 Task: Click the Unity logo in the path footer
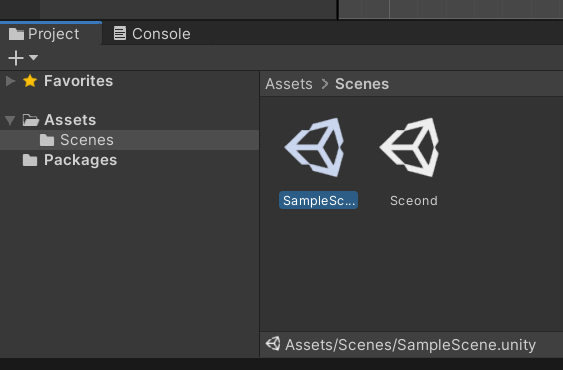[273, 344]
